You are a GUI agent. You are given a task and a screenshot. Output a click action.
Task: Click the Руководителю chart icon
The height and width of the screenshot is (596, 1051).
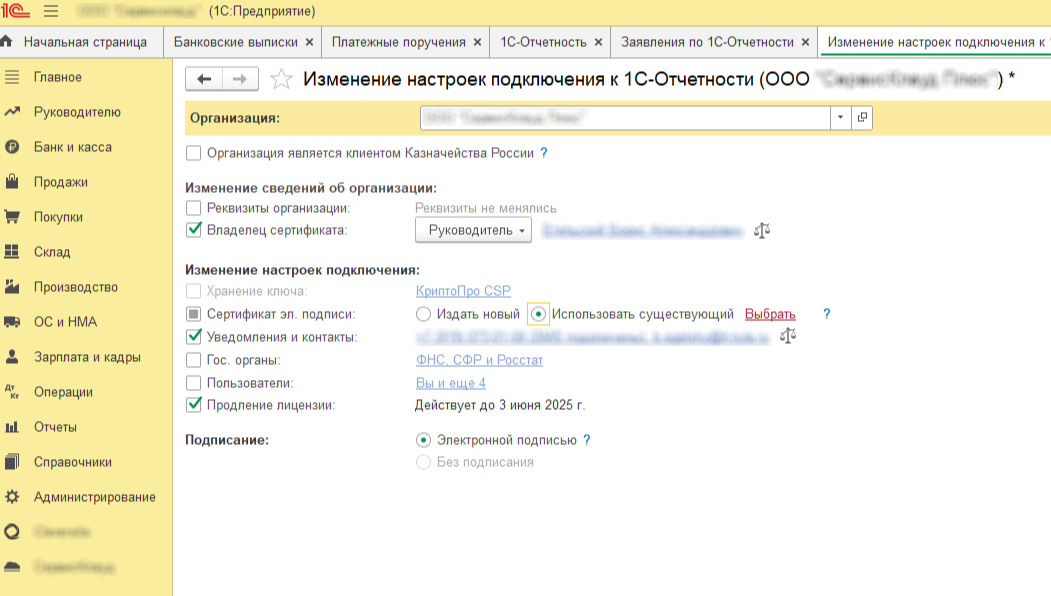(x=12, y=112)
